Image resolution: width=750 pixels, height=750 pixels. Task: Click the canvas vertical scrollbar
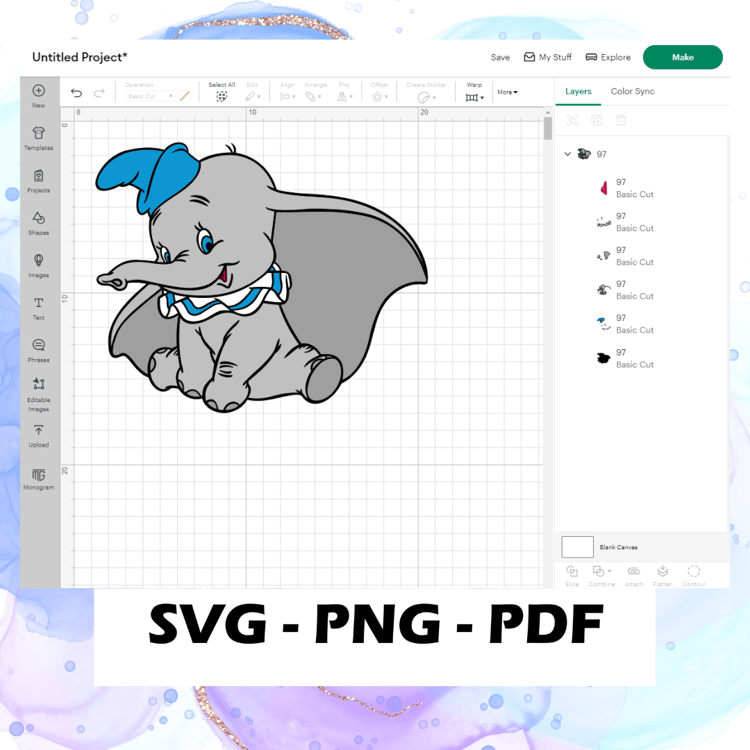point(548,128)
